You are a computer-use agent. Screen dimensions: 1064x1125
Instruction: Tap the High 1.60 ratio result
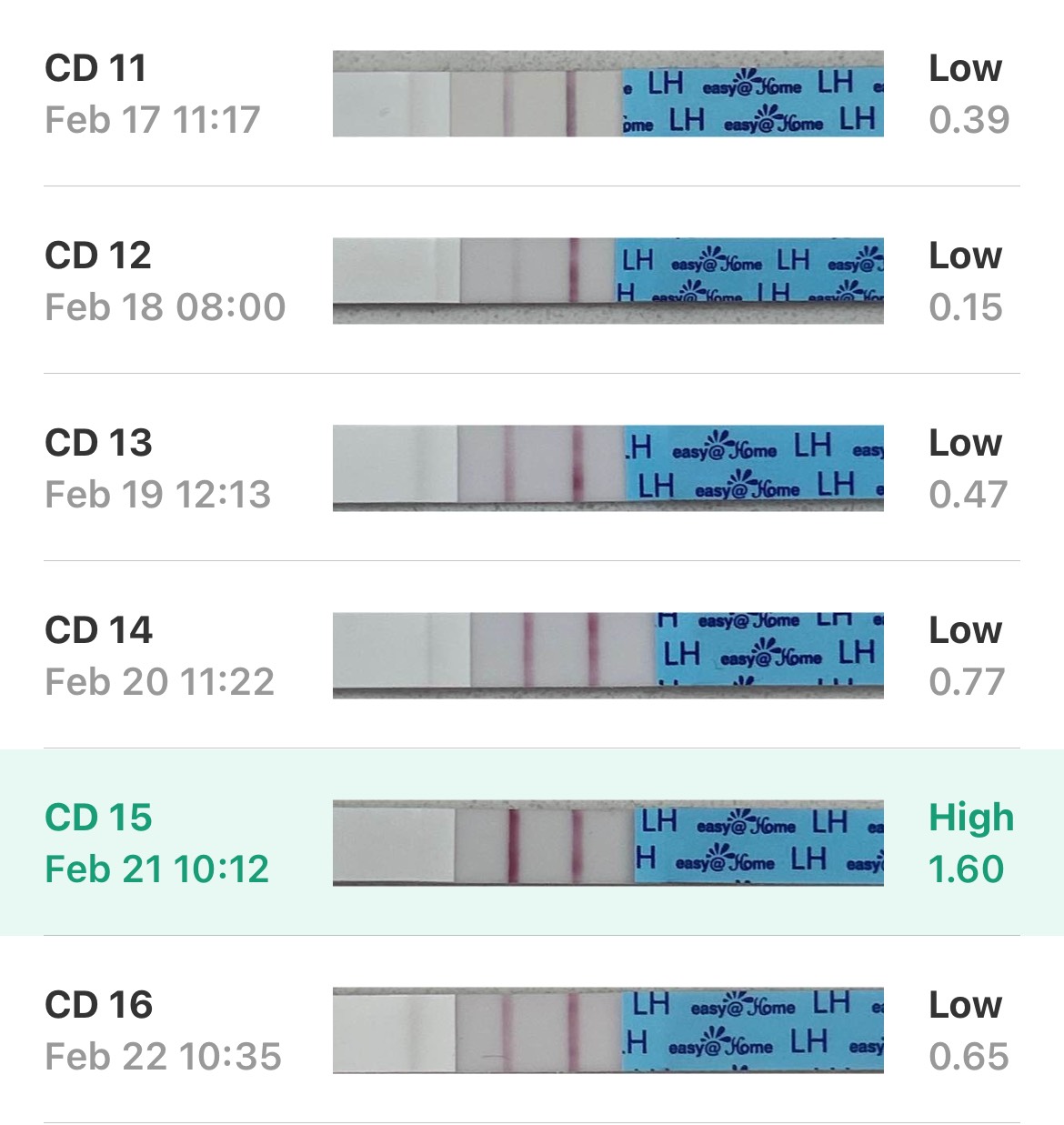click(x=971, y=844)
